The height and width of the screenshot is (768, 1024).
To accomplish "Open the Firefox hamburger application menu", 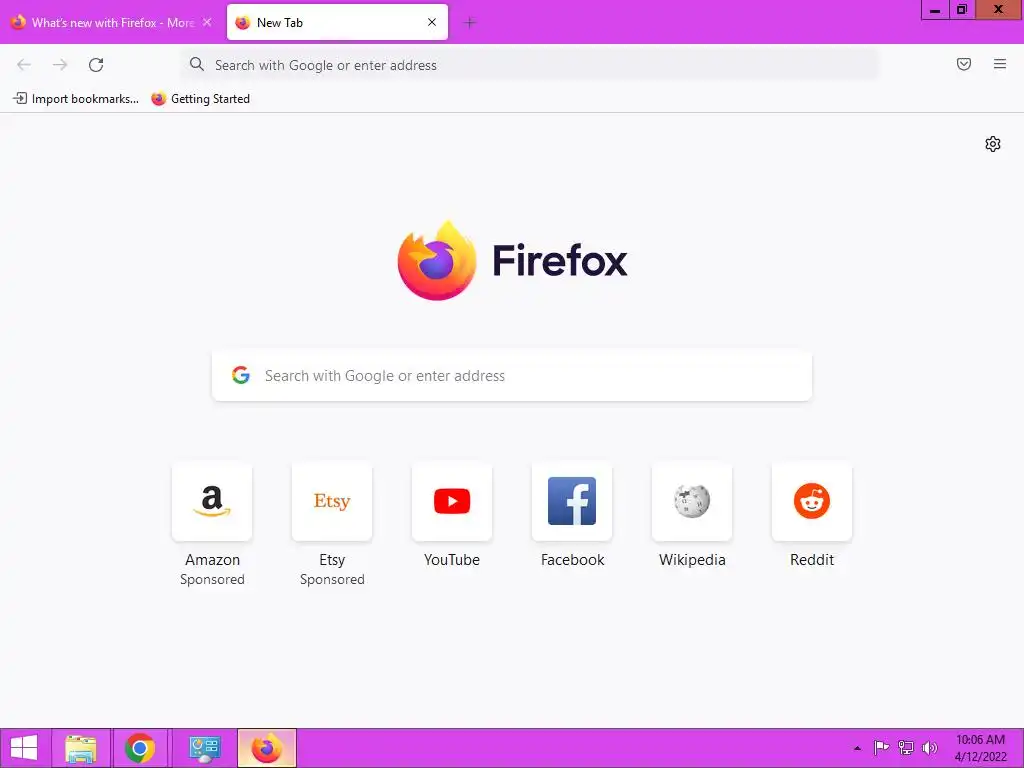I will click(x=1000, y=64).
